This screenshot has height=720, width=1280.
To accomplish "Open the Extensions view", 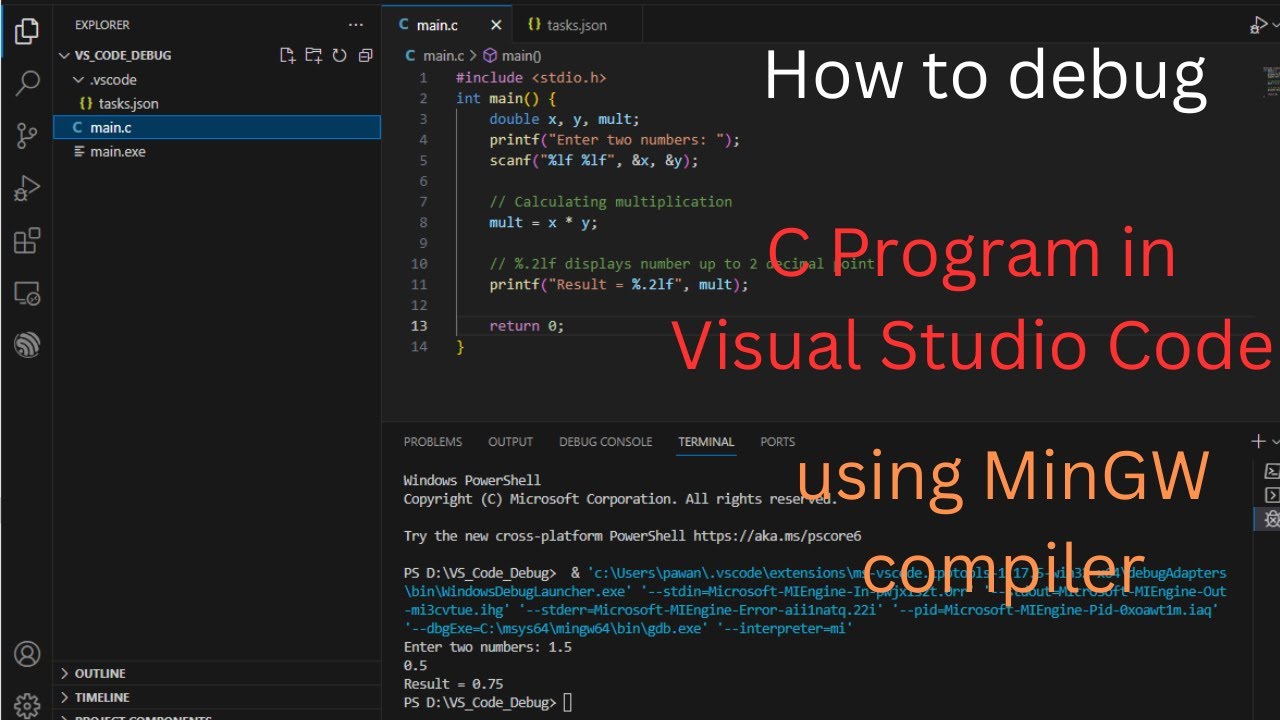I will (x=27, y=241).
